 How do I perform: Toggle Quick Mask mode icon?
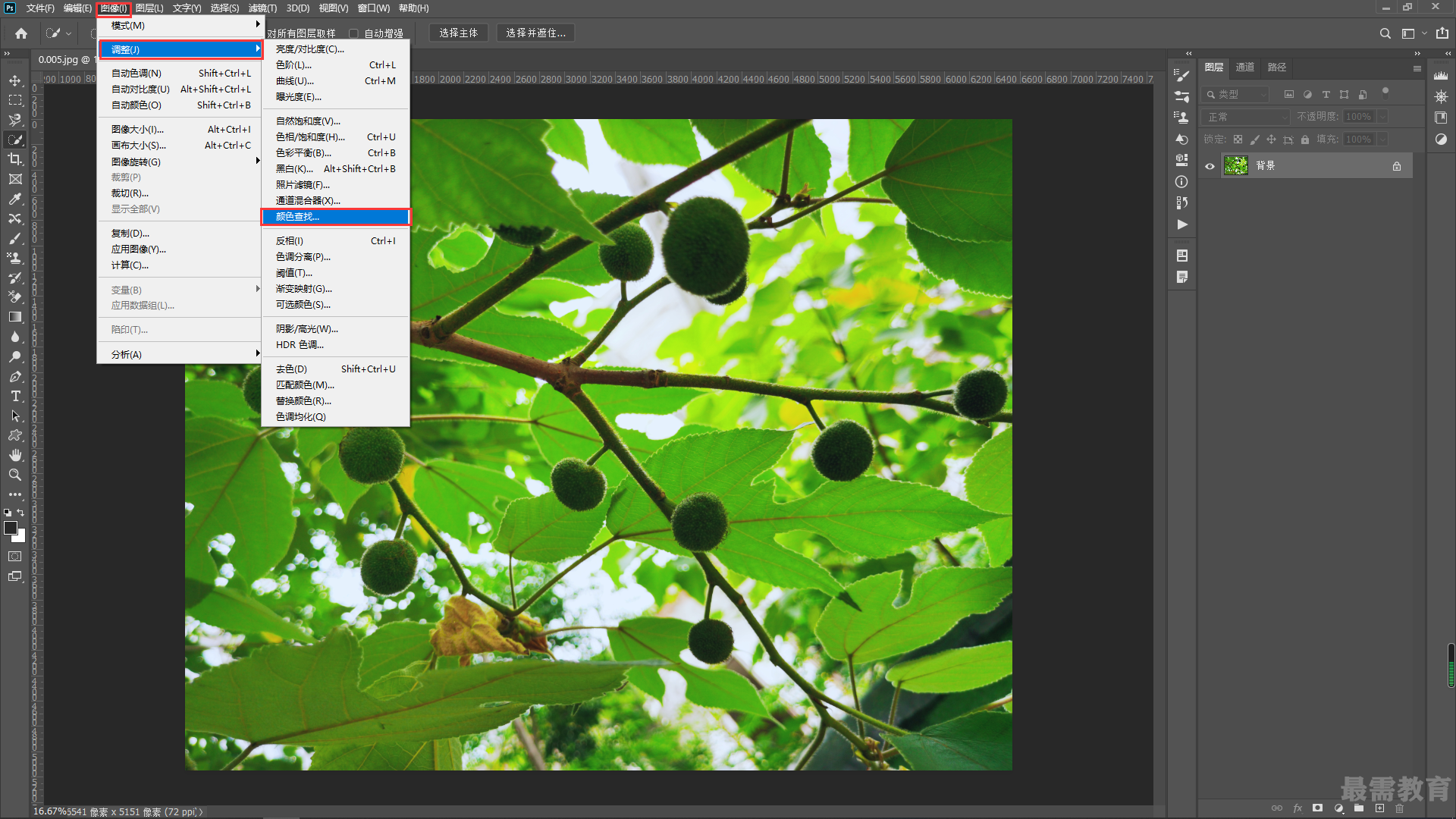point(15,557)
